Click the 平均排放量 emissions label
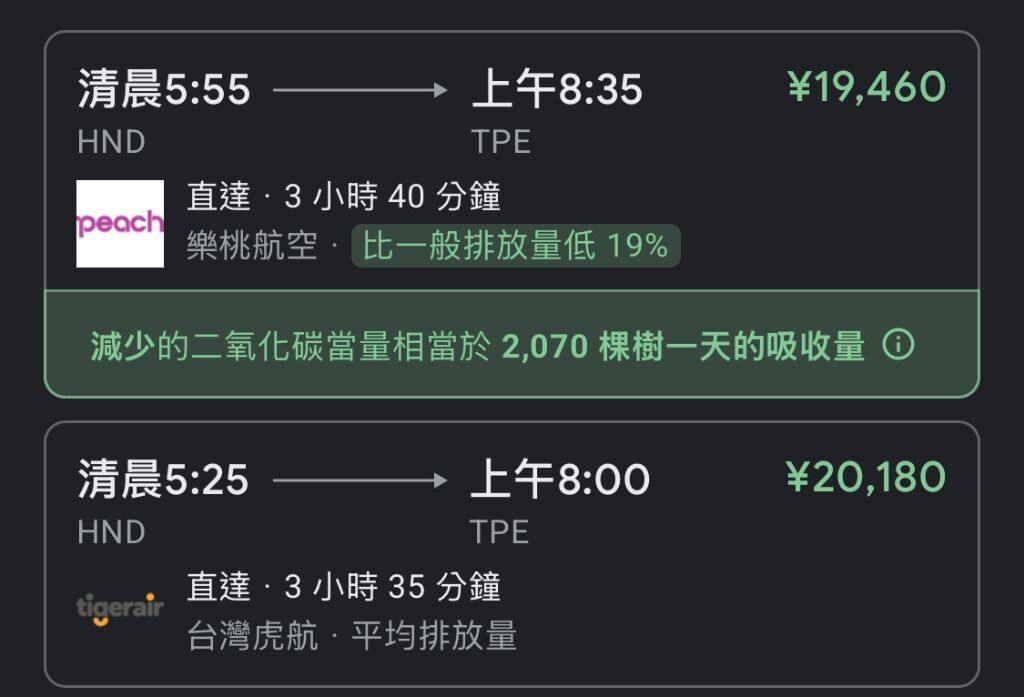The width and height of the screenshot is (1024, 697). [x=434, y=636]
